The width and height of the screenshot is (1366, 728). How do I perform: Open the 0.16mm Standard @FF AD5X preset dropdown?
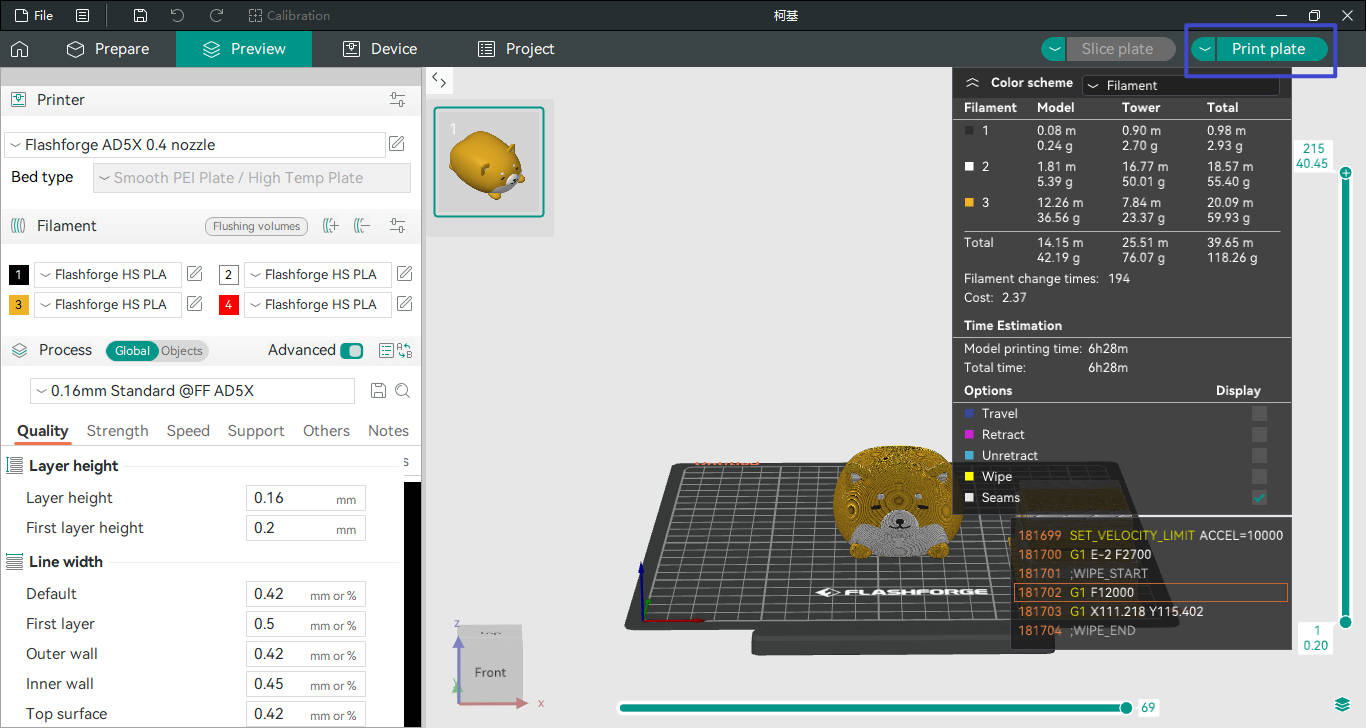pos(193,391)
